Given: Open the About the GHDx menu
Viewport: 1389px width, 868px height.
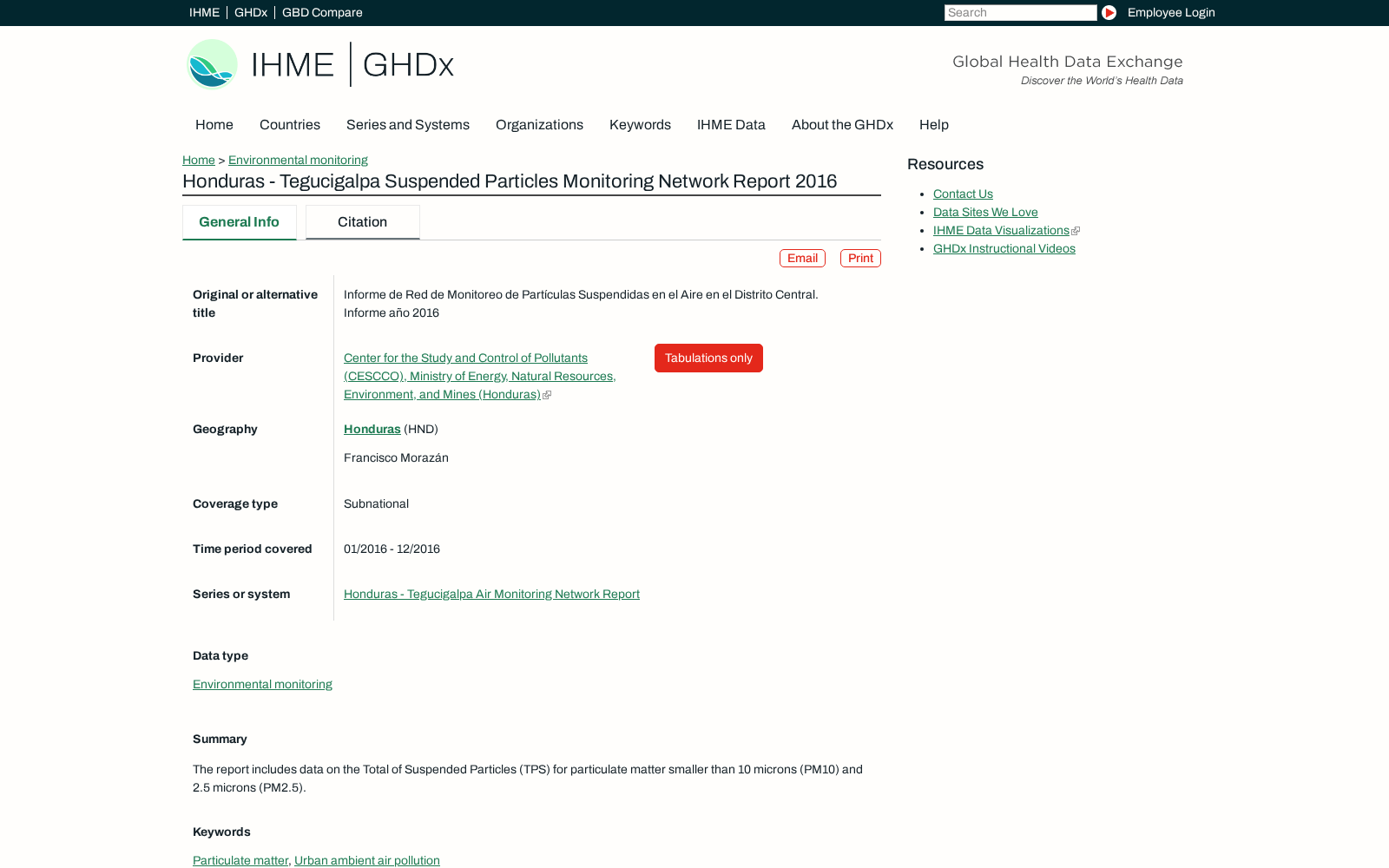Looking at the screenshot, I should click(842, 125).
